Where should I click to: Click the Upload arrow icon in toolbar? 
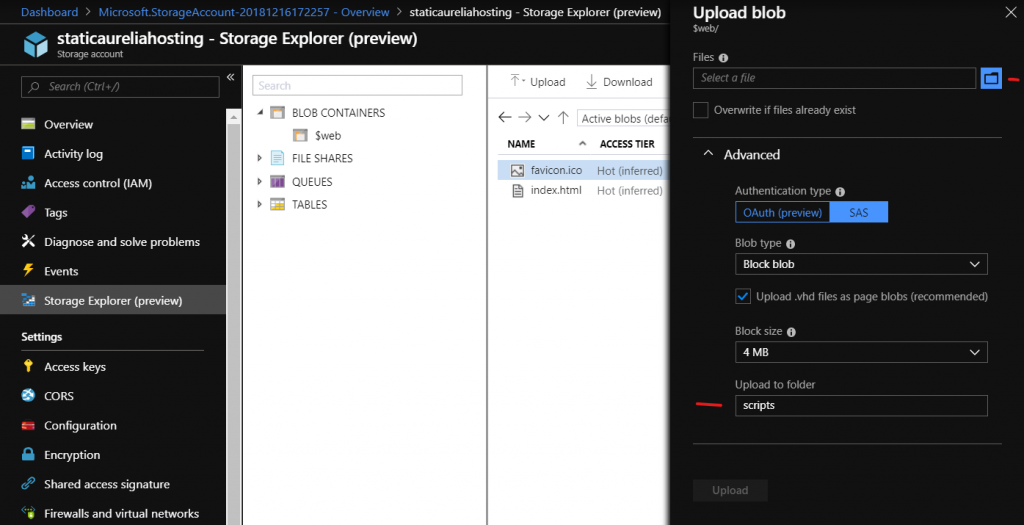coord(517,82)
